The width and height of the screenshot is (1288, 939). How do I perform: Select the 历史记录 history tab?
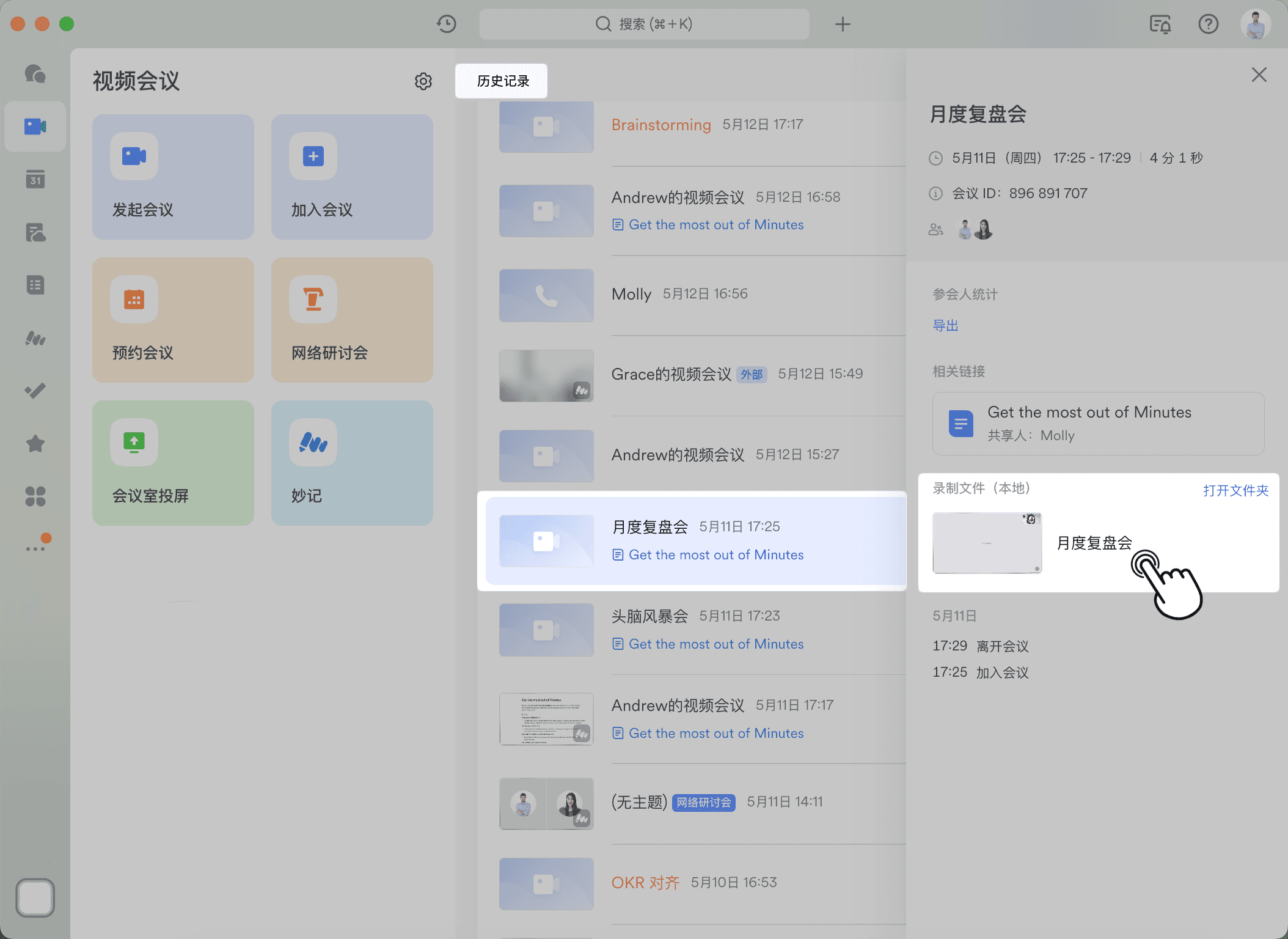click(x=502, y=81)
